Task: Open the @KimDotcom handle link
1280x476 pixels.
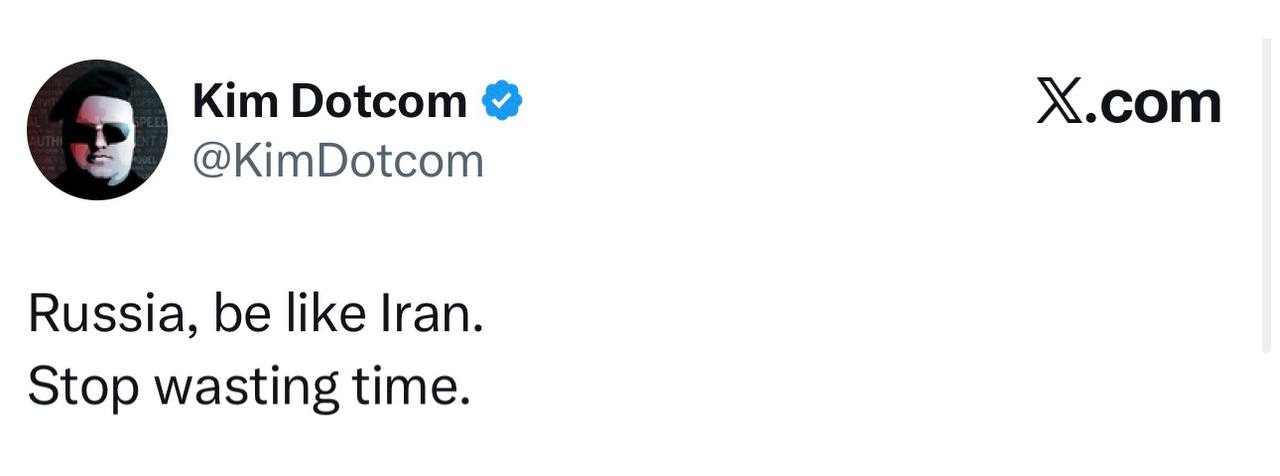Action: (x=338, y=161)
